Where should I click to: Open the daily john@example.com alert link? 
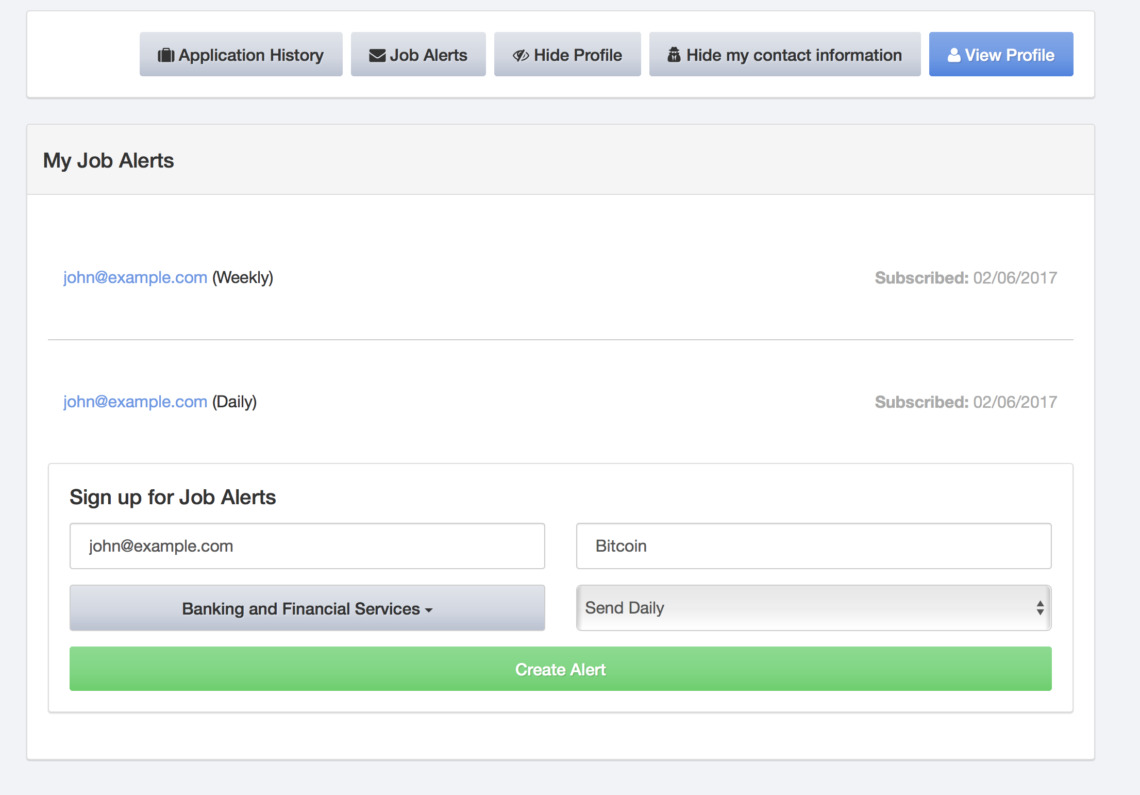coord(135,401)
